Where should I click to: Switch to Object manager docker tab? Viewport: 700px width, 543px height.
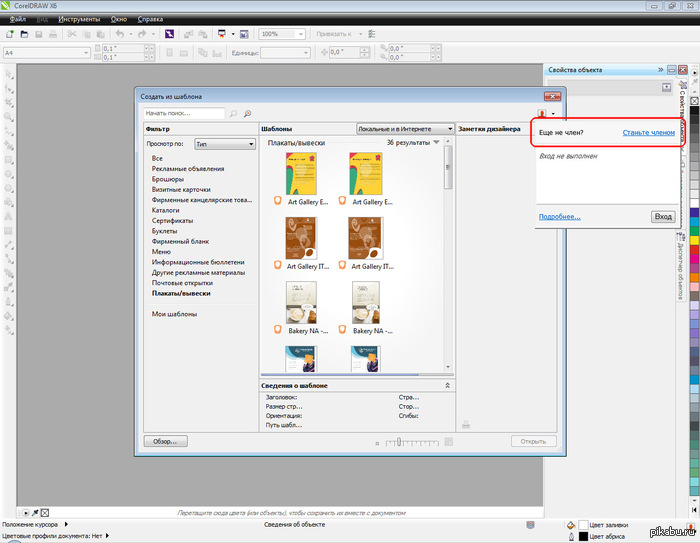click(681, 267)
